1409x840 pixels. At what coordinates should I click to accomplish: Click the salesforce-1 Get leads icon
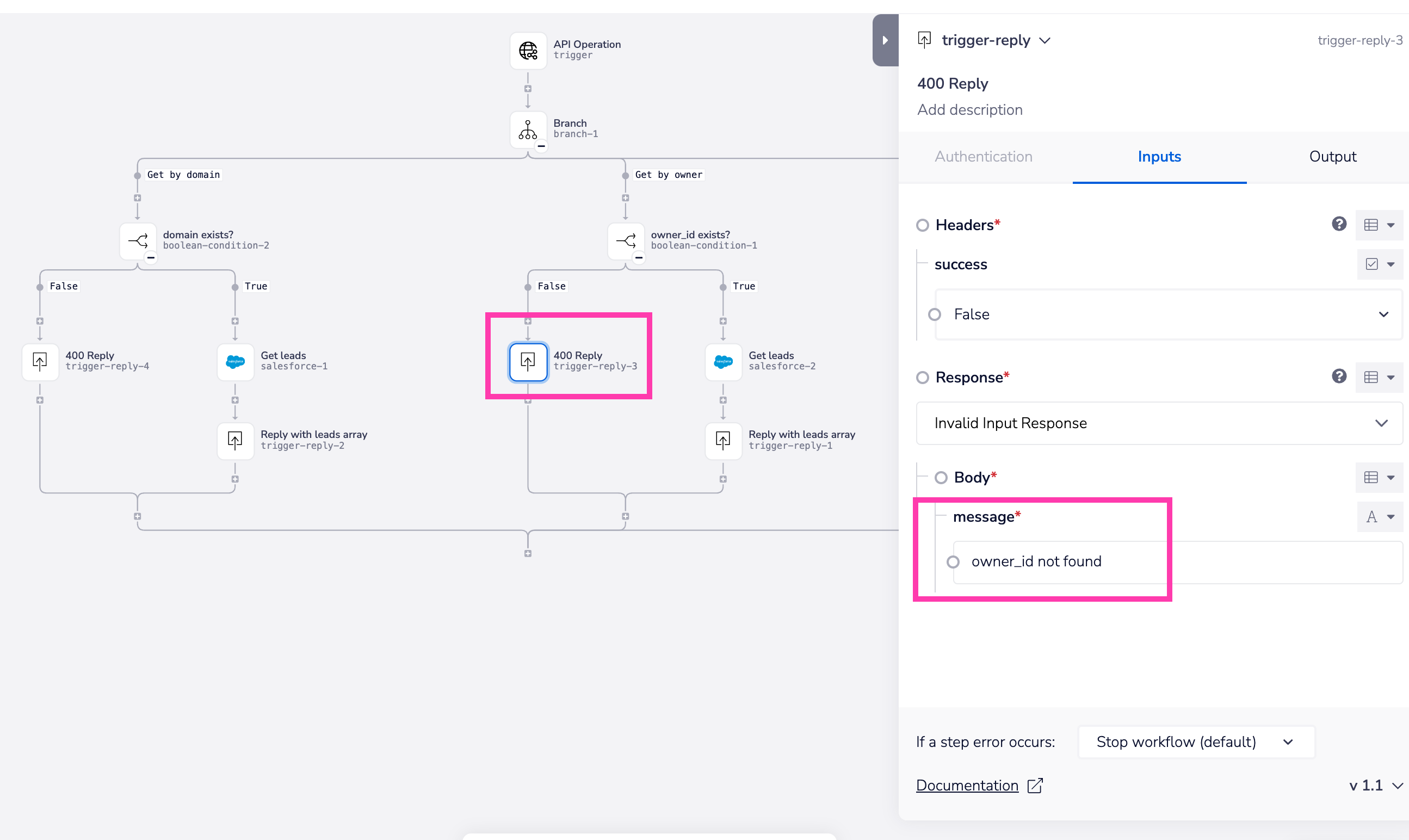pos(236,362)
